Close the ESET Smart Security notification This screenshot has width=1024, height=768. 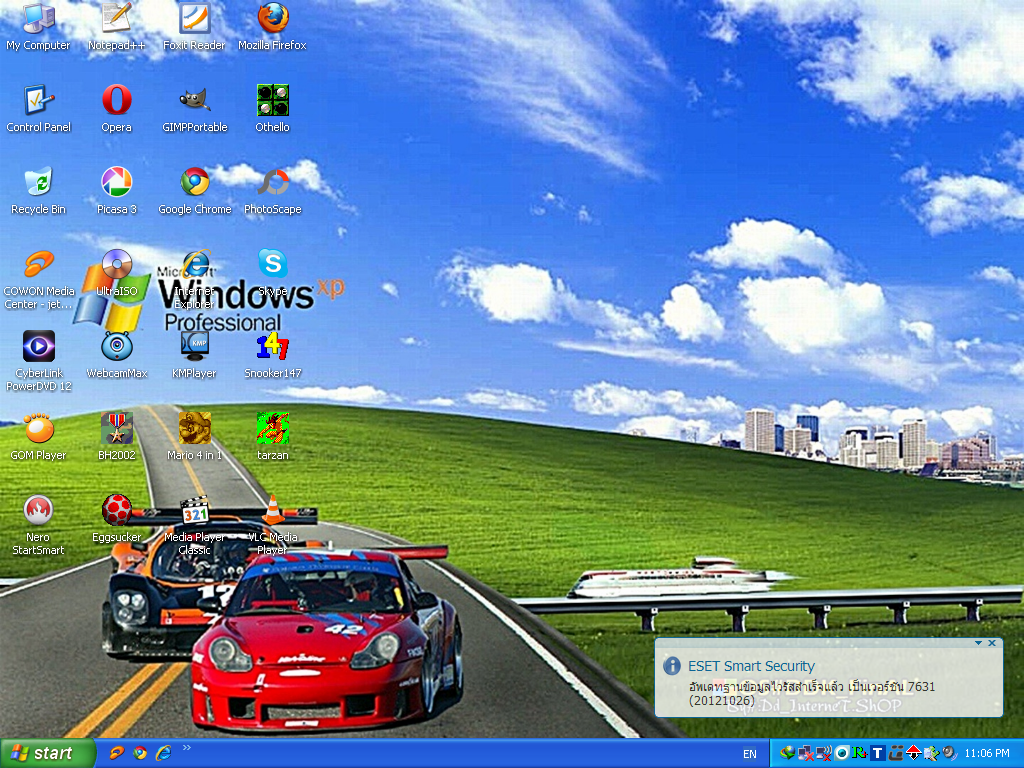[x=992, y=643]
